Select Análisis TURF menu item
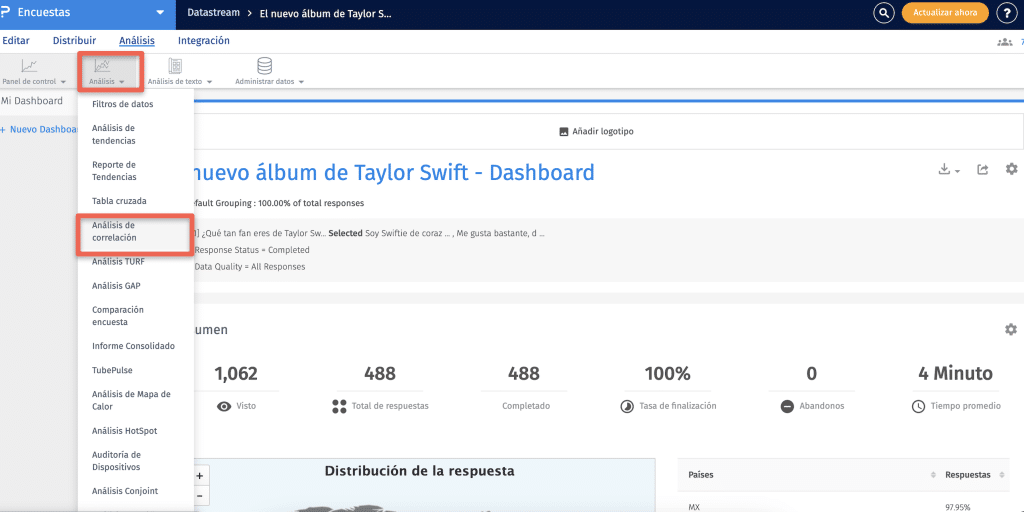 click(118, 261)
